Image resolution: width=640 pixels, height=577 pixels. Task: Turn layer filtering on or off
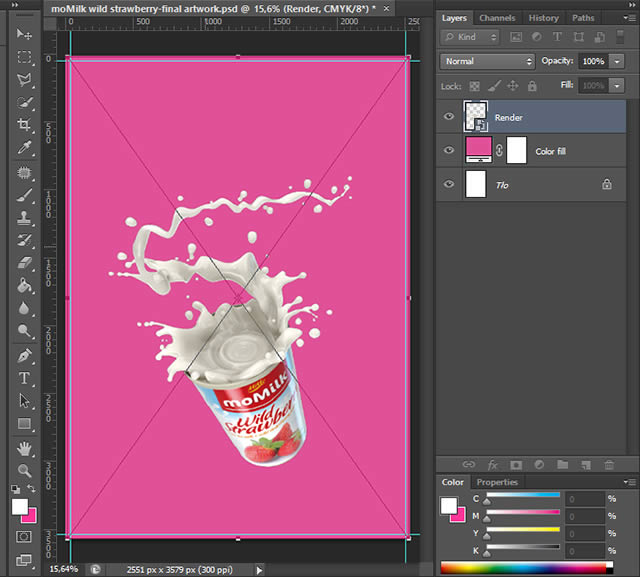click(620, 37)
